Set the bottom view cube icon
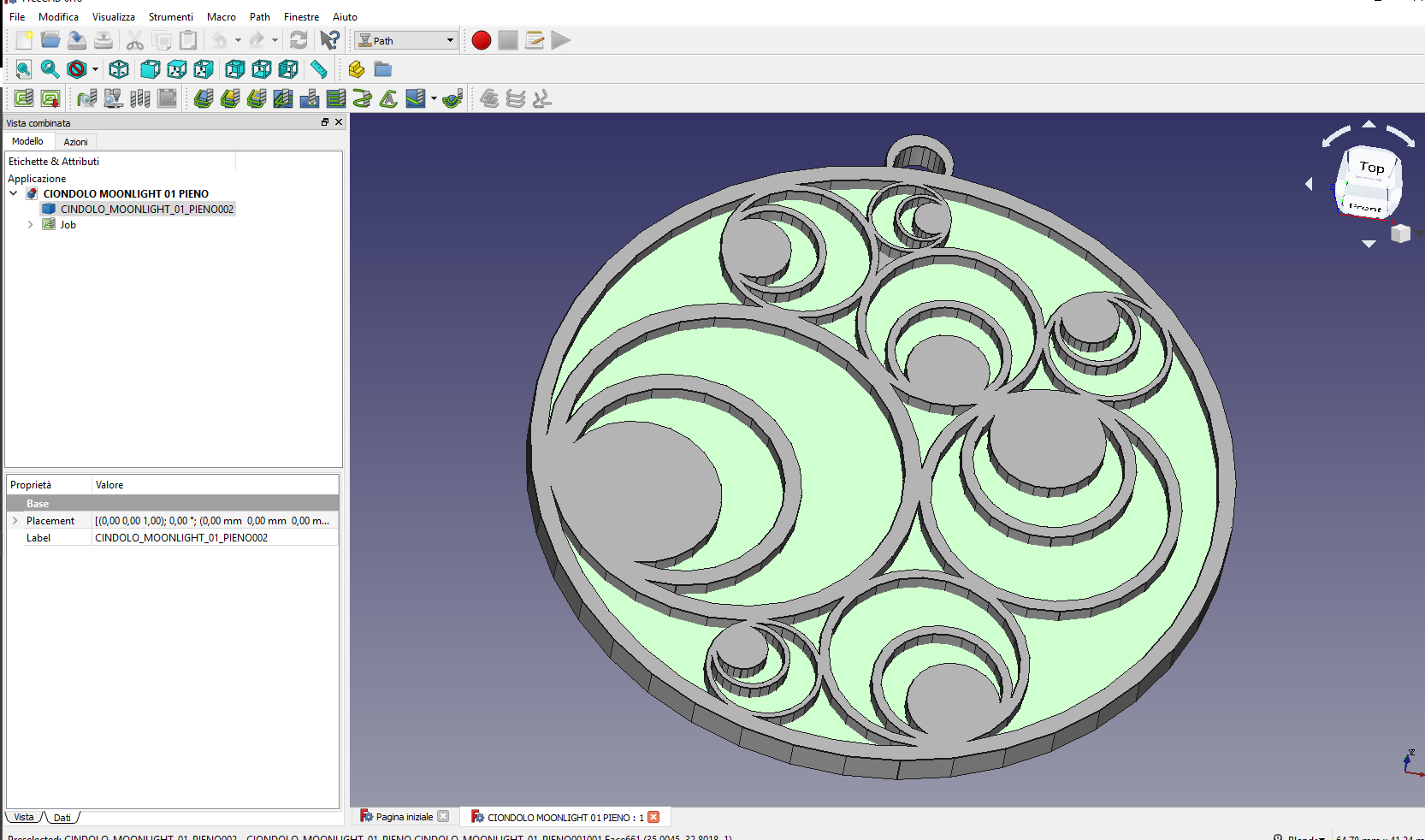 click(x=262, y=69)
